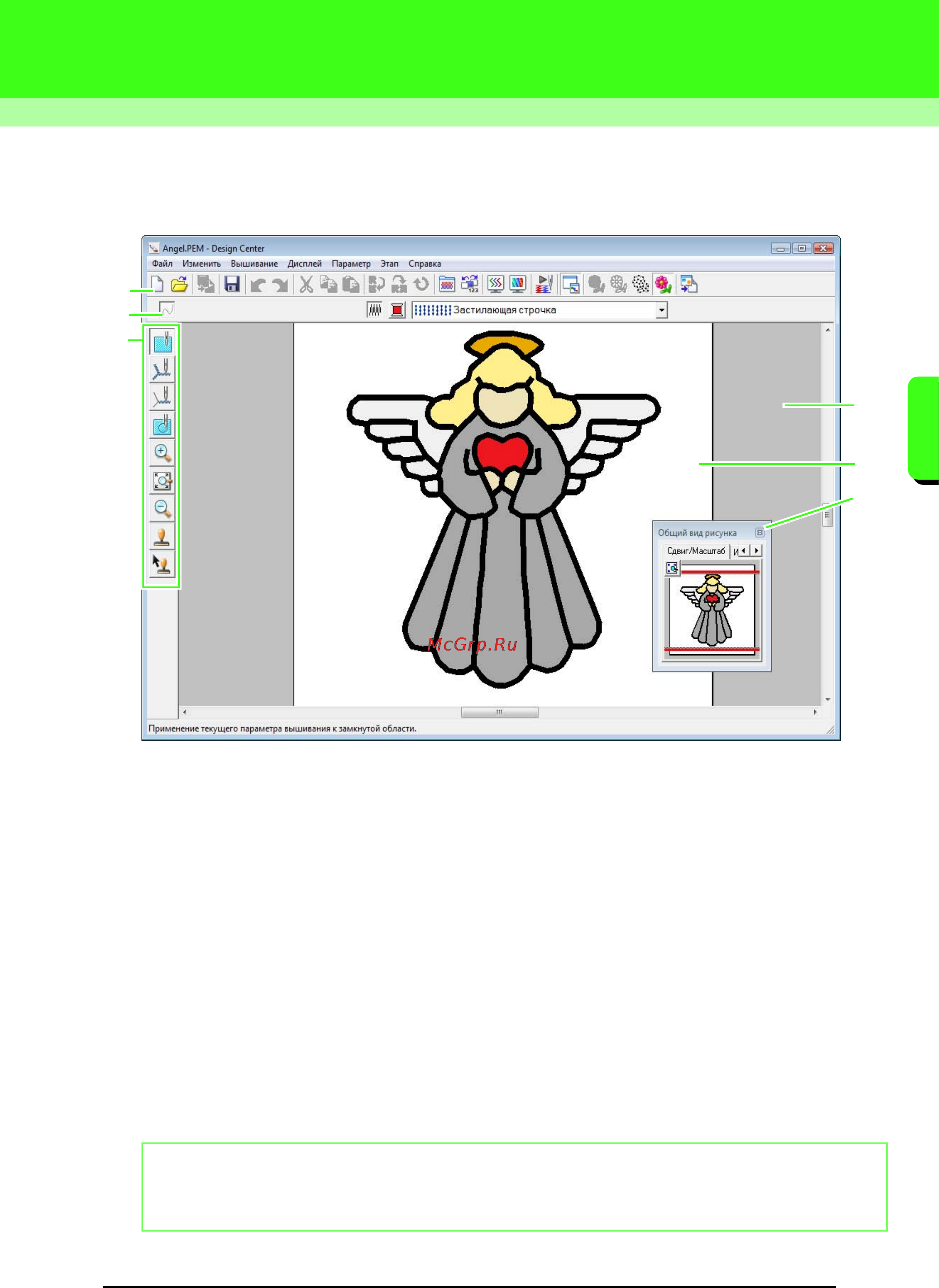Click the stitch preview monitor icon

495,283
